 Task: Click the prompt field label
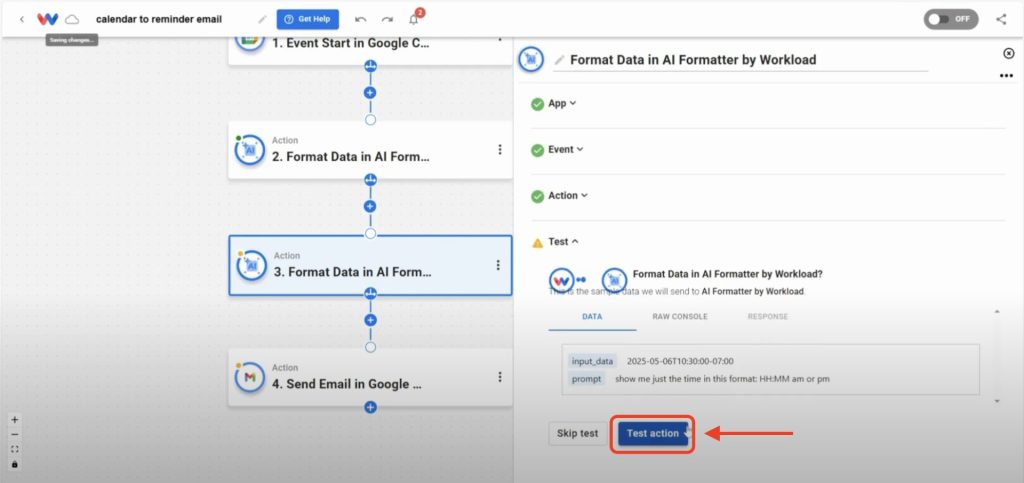pyautogui.click(x=586, y=379)
